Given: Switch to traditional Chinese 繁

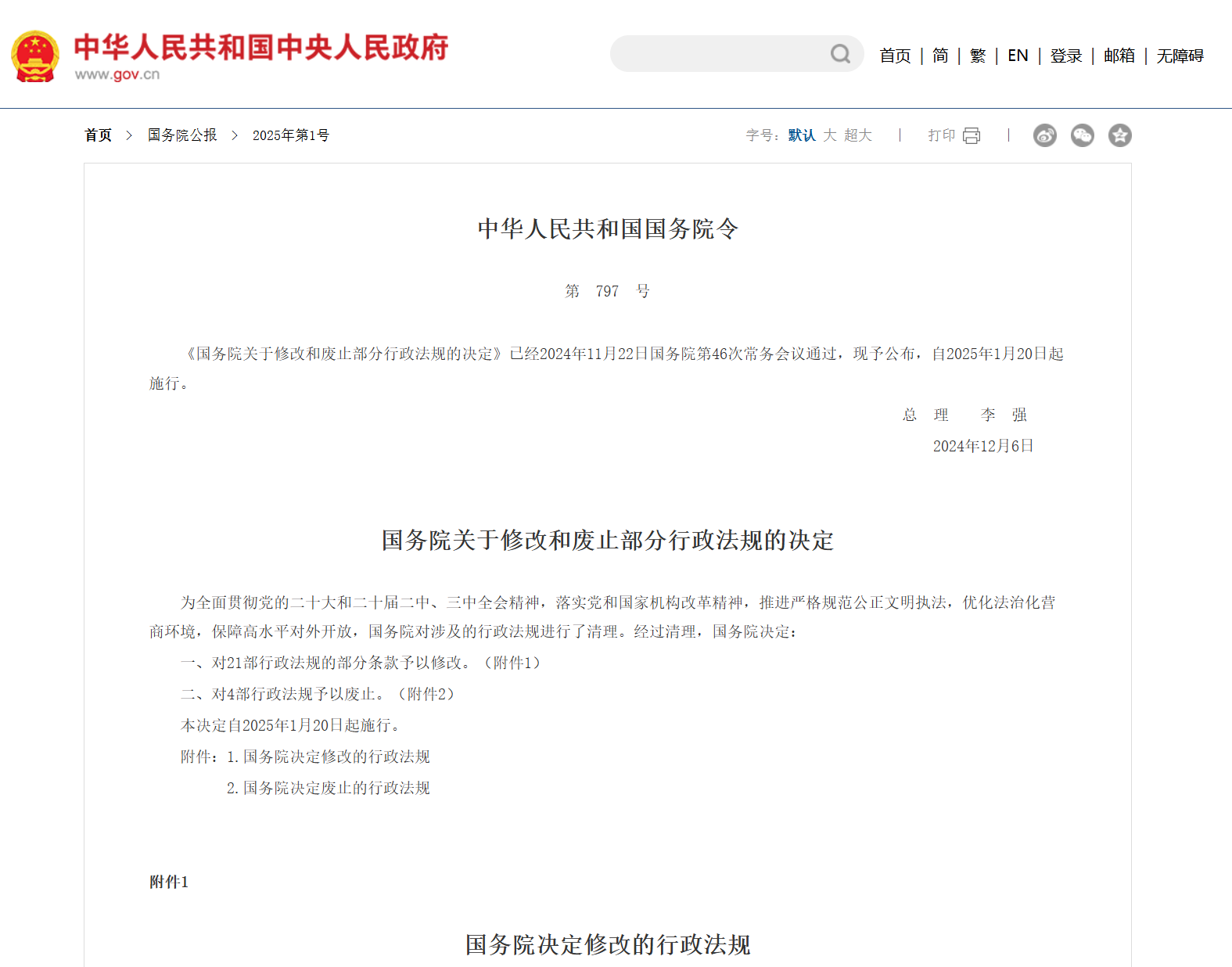Looking at the screenshot, I should click(x=978, y=56).
